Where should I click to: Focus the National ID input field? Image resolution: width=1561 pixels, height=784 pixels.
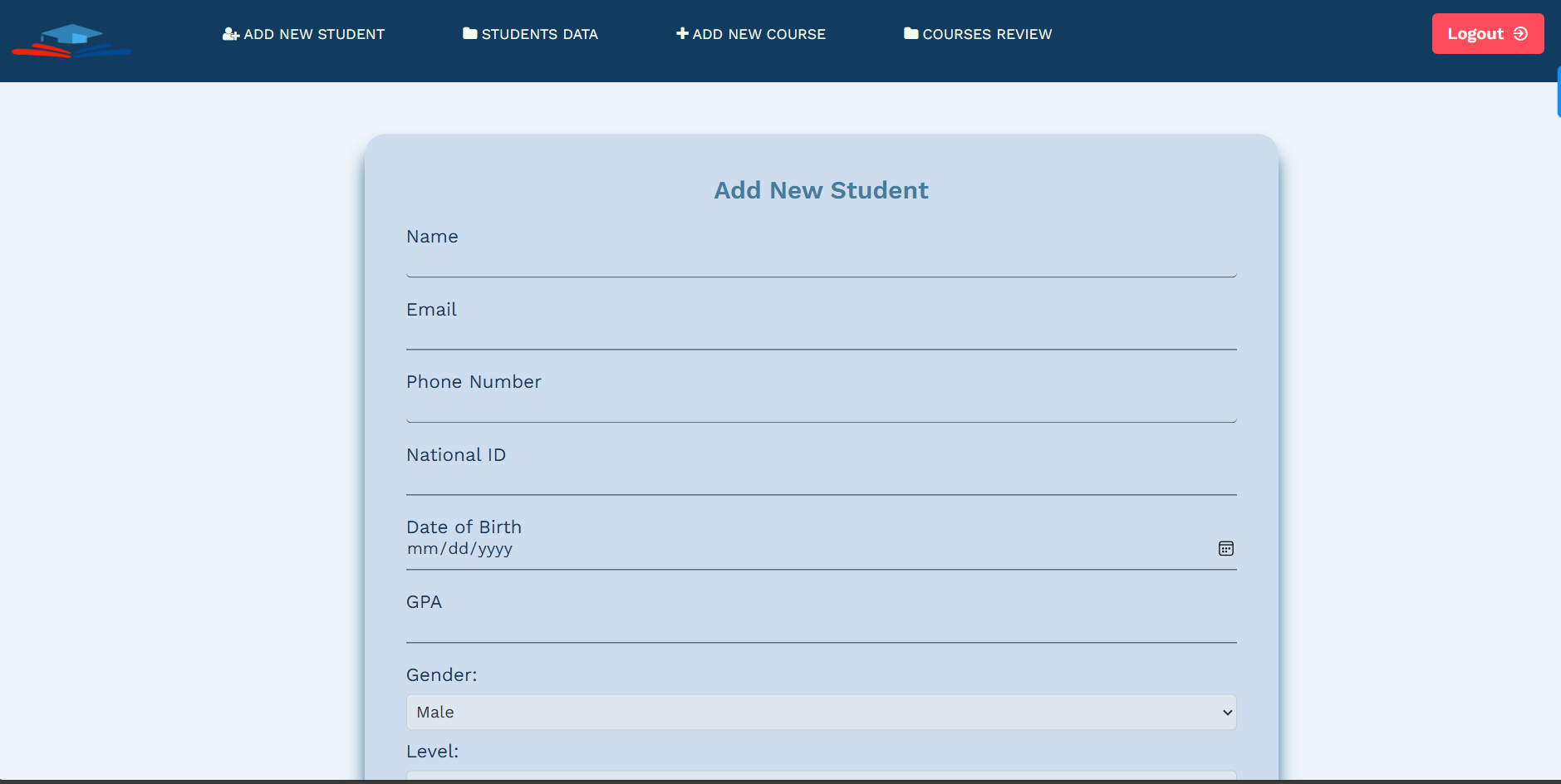(822, 481)
